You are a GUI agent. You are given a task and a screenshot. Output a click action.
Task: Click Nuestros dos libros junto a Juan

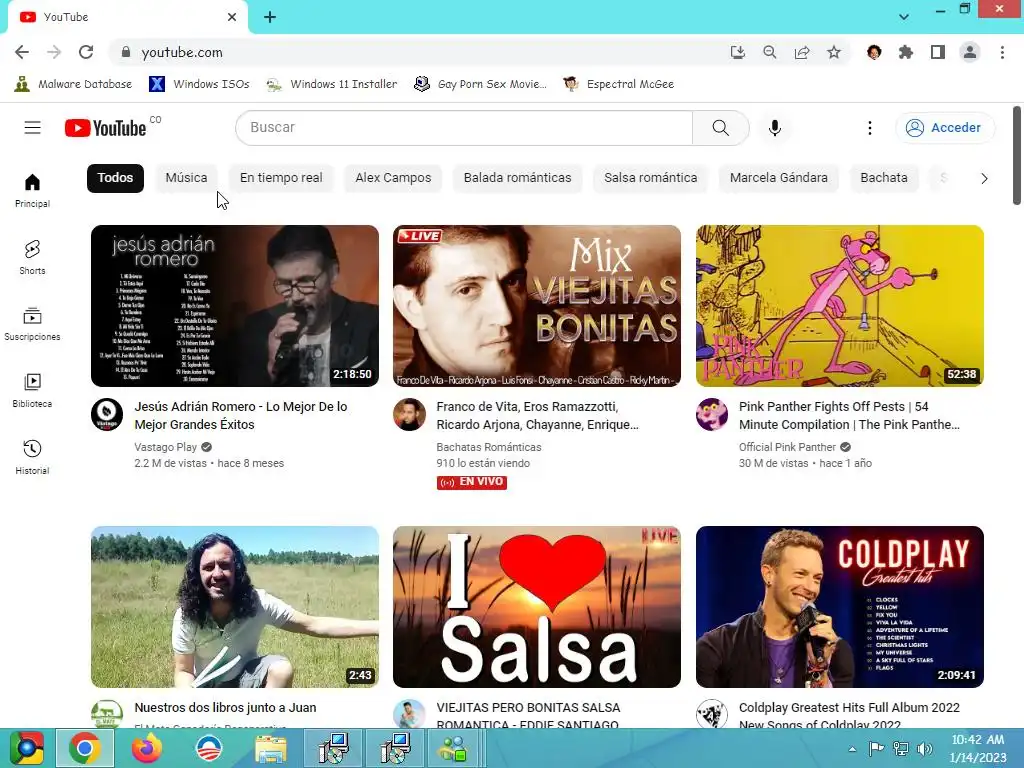point(225,707)
